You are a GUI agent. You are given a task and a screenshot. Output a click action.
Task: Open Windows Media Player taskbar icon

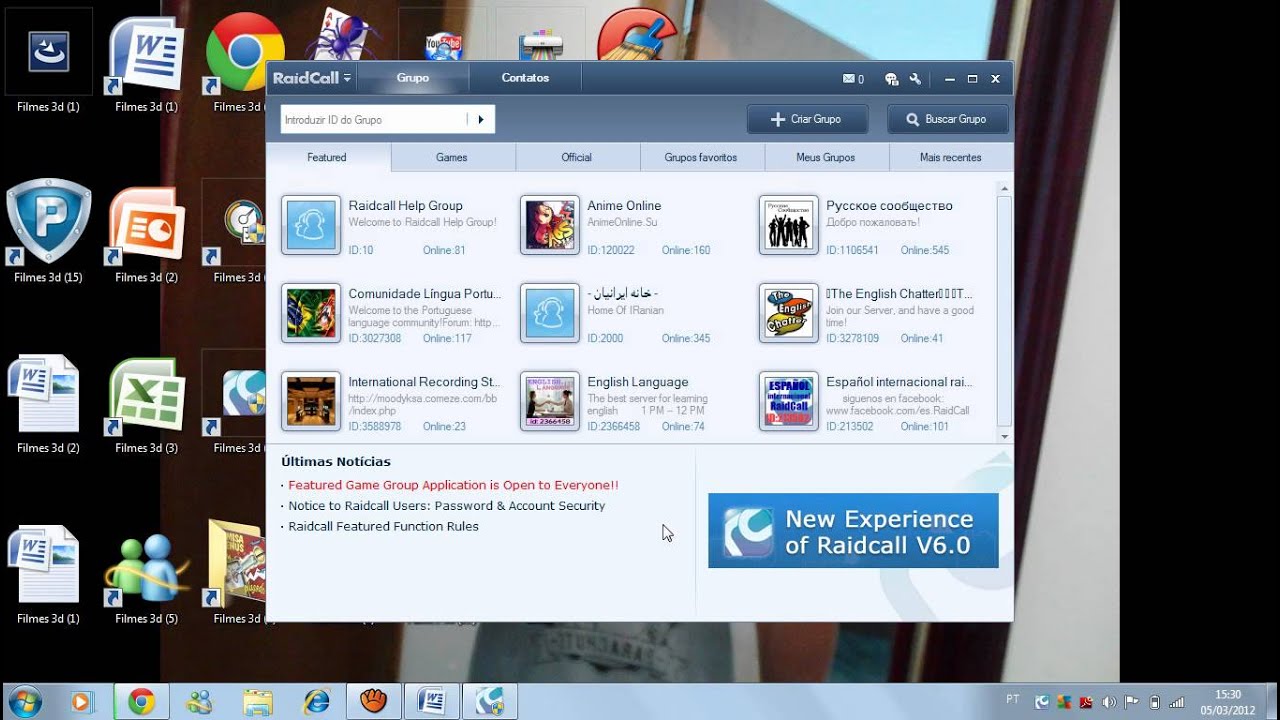(81, 702)
